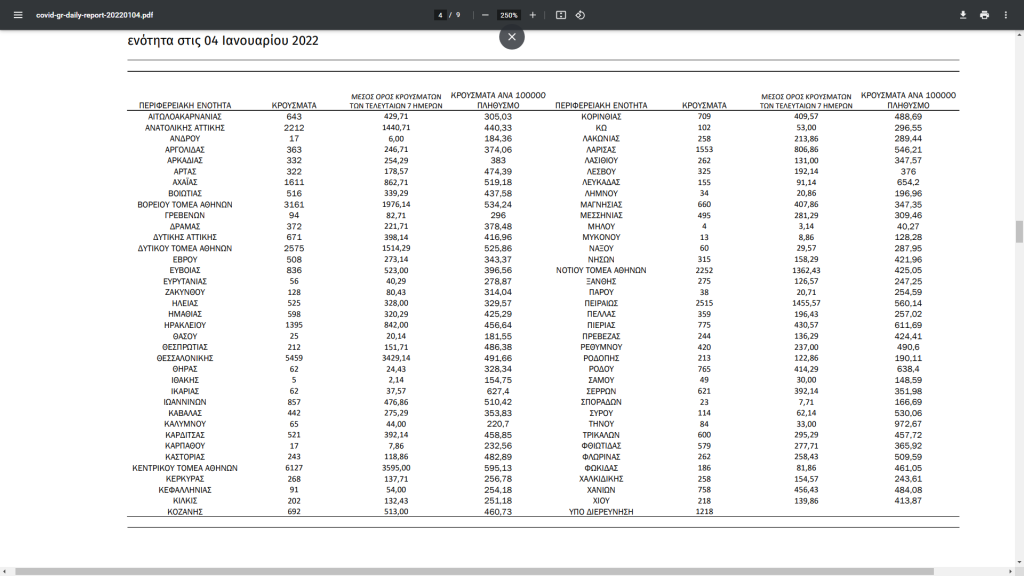Image resolution: width=1024 pixels, height=576 pixels.
Task: Click the first ΚΡΟΥΣΜΑΤΑ column header
Action: [x=294, y=105]
